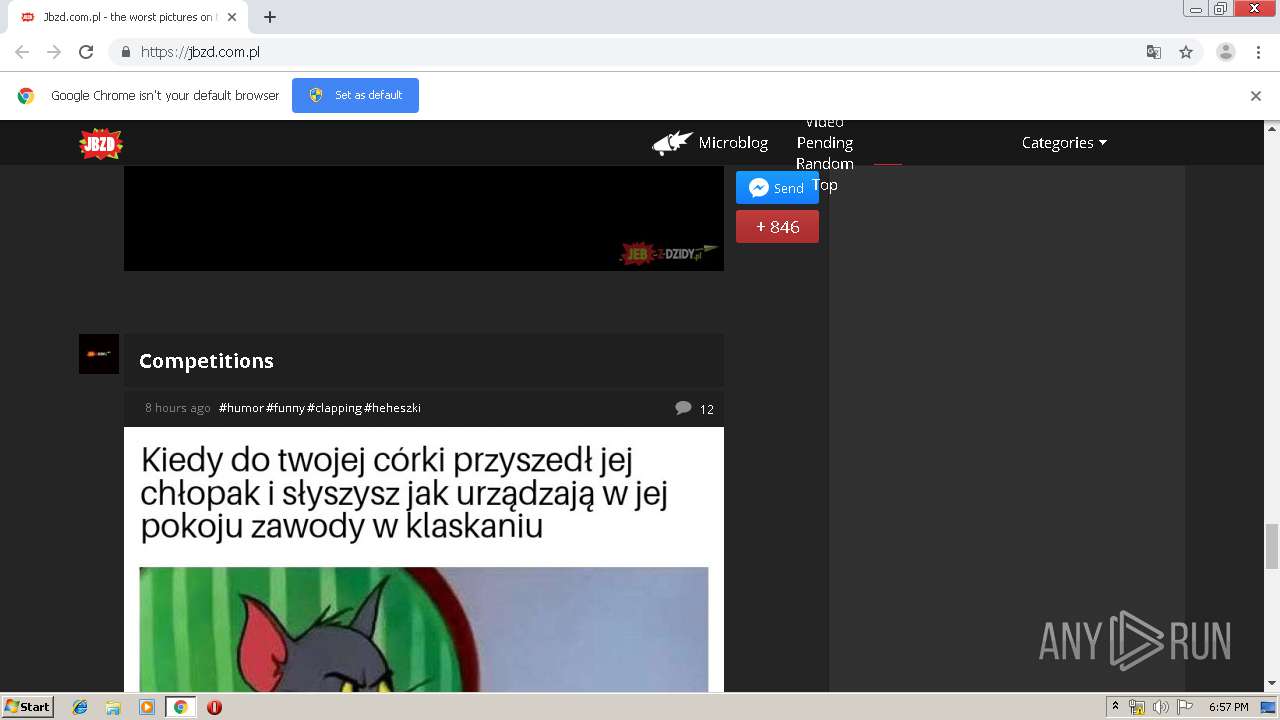Click the 8 hours ago timestamp

pyautogui.click(x=178, y=408)
